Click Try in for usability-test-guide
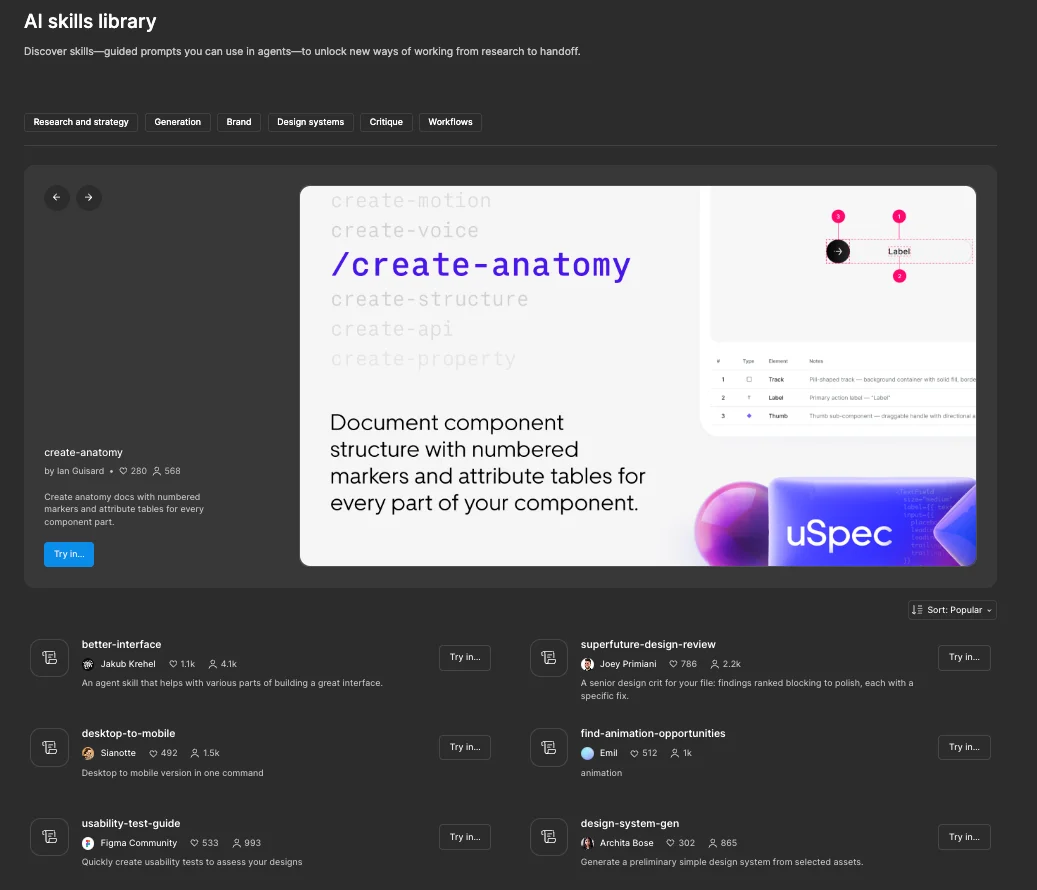Viewport: 1037px width, 890px height. [x=465, y=837]
